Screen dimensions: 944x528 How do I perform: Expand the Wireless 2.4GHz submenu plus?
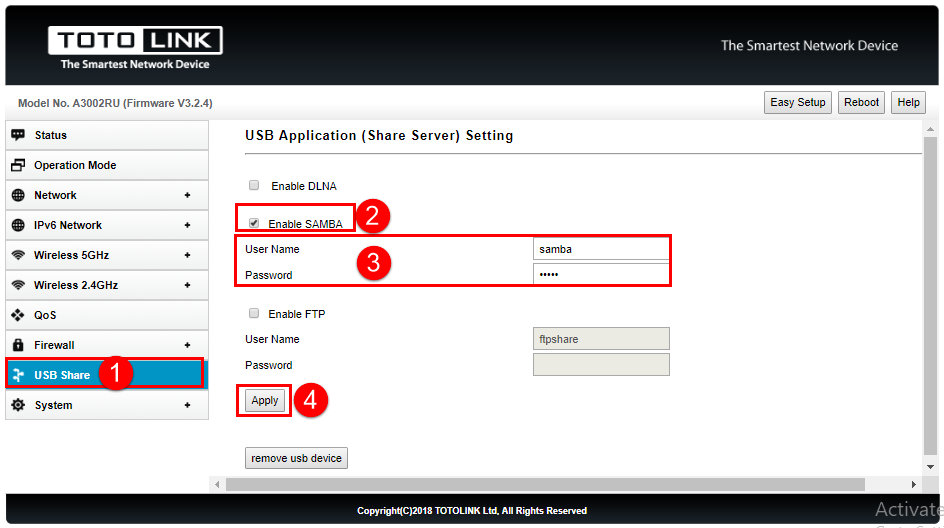coord(187,285)
